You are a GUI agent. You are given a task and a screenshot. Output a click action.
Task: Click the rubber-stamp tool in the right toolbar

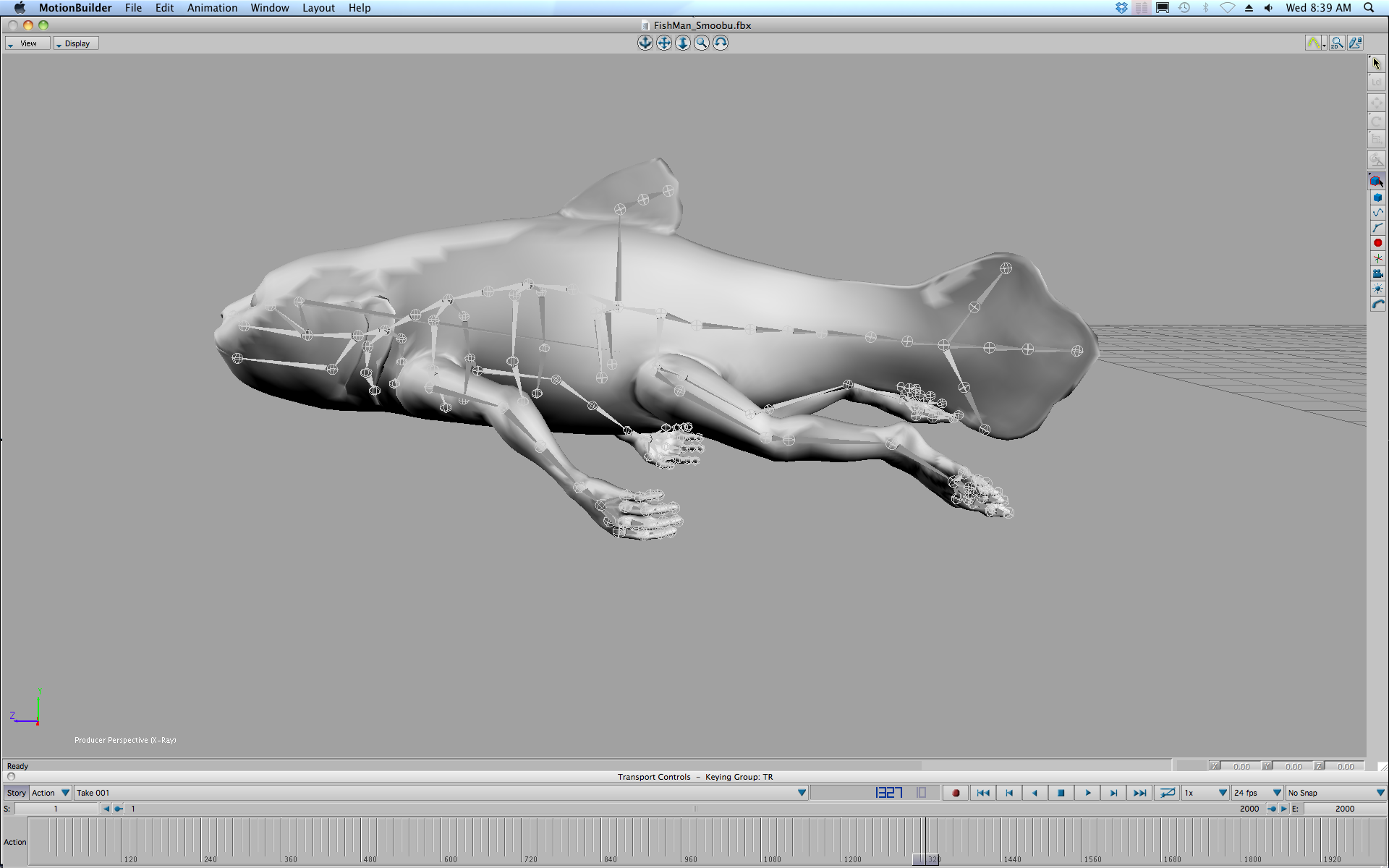click(x=1376, y=160)
